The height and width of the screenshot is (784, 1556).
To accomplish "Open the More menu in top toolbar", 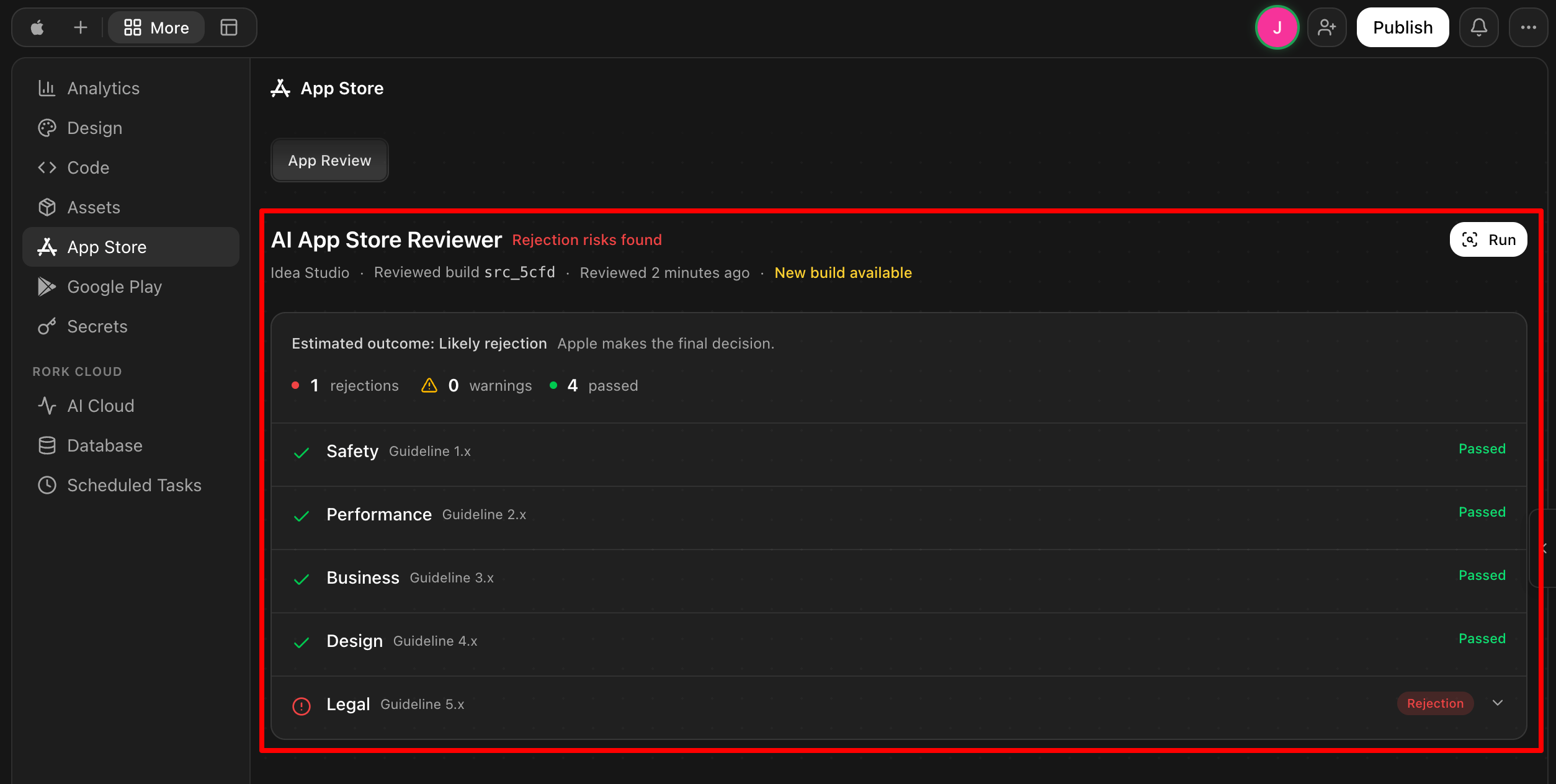I will 156,27.
